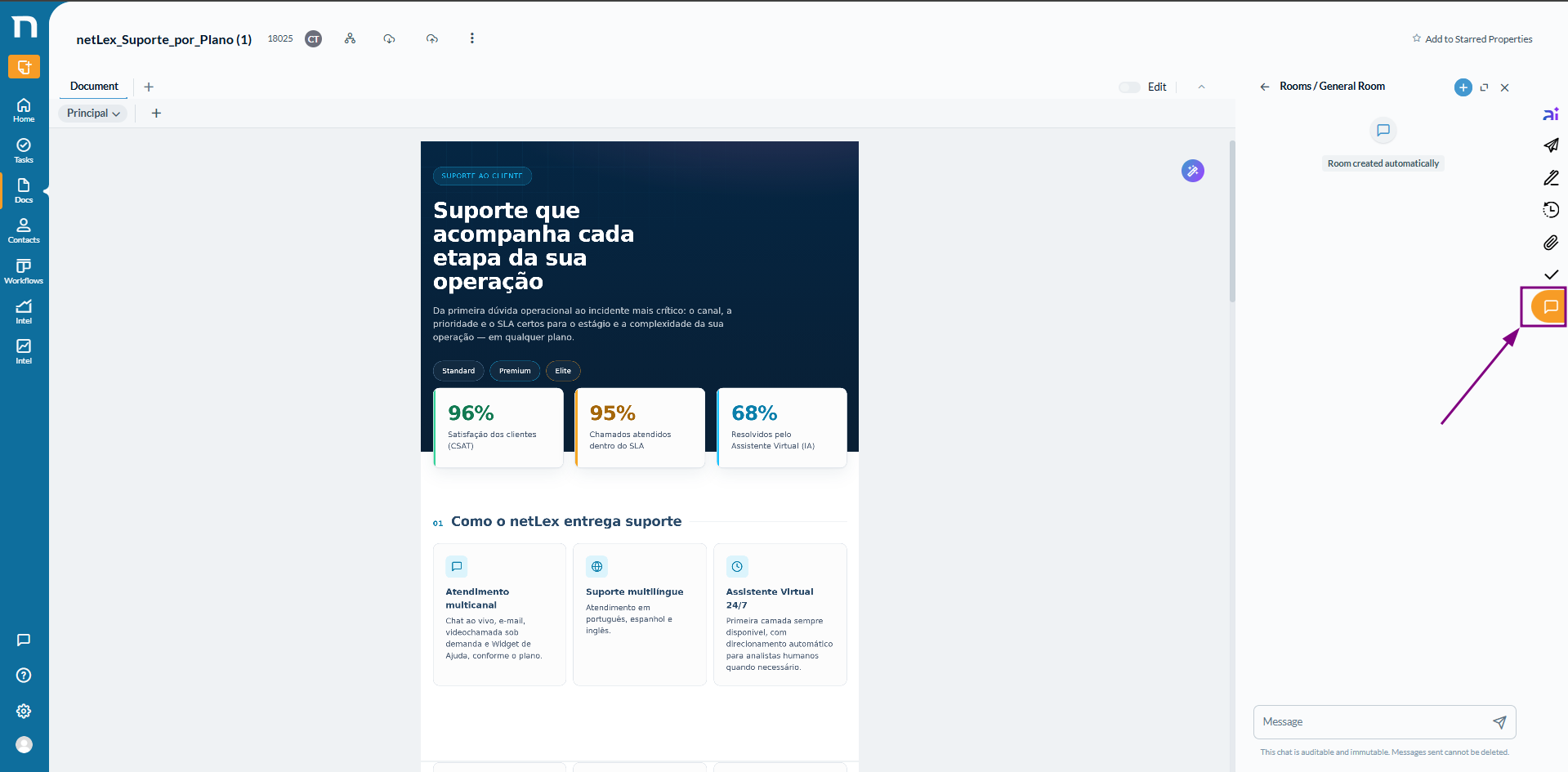Open Workflows in the sidebar

(x=24, y=271)
